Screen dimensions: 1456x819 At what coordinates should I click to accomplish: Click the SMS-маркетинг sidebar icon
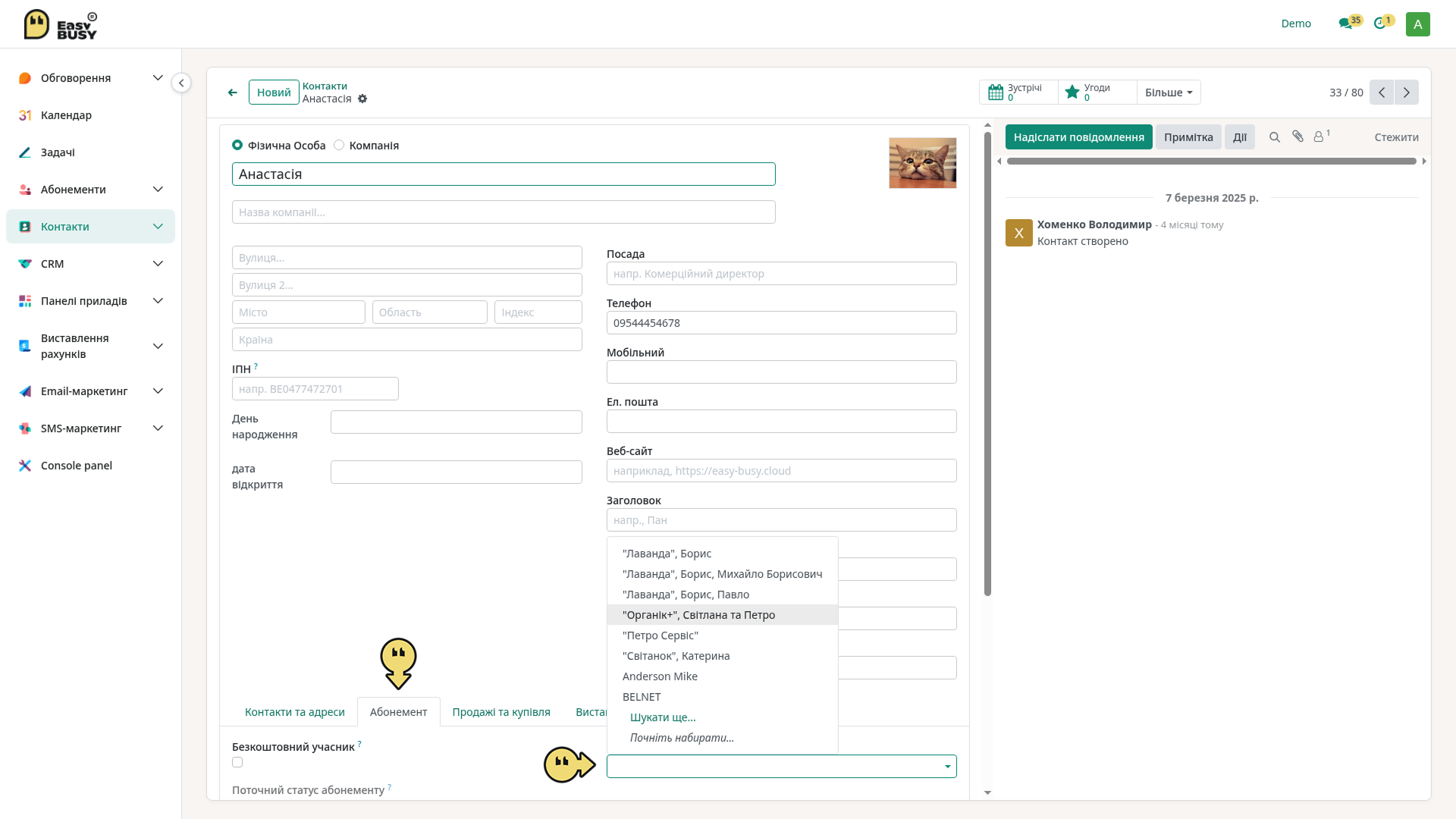tap(25, 428)
